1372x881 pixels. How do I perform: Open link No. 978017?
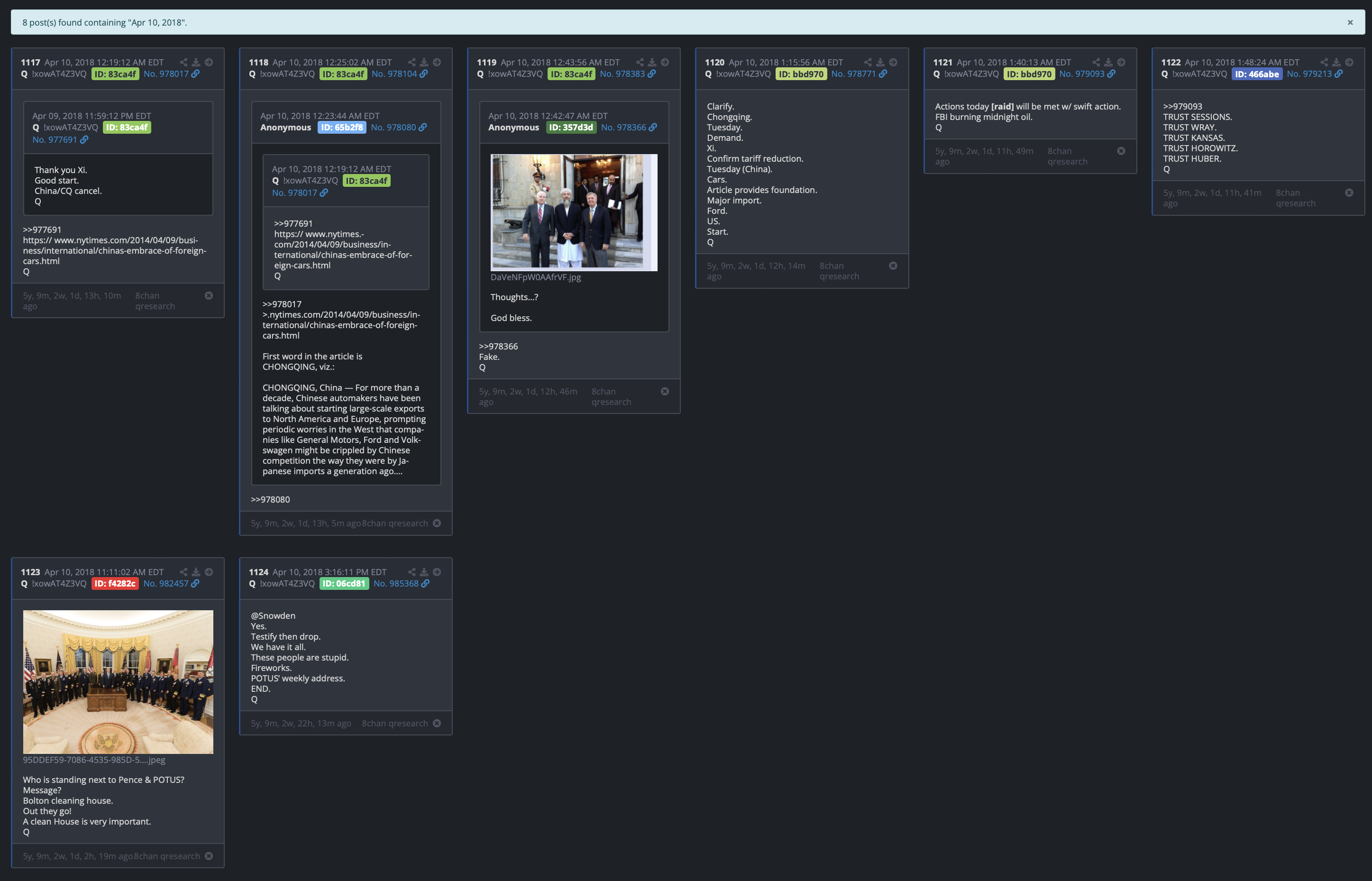(x=172, y=74)
